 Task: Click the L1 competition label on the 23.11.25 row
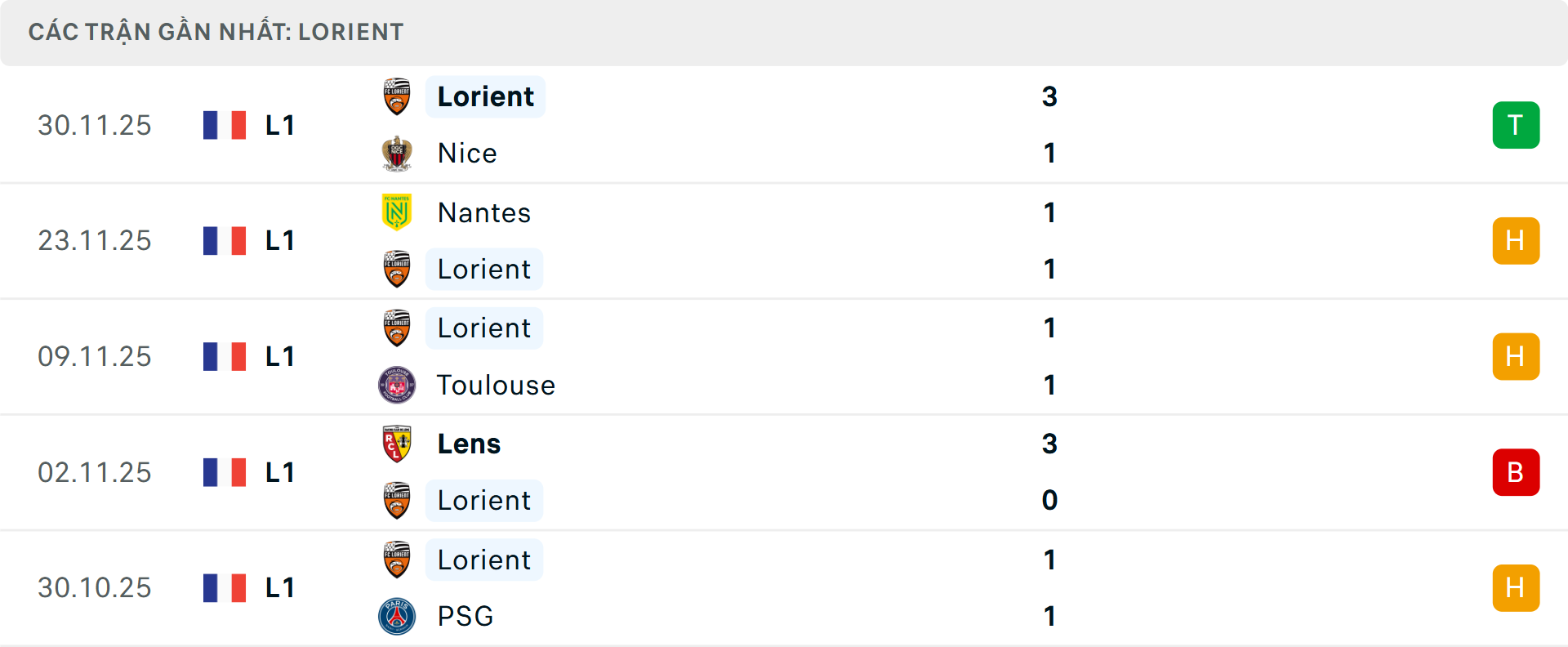tap(279, 240)
